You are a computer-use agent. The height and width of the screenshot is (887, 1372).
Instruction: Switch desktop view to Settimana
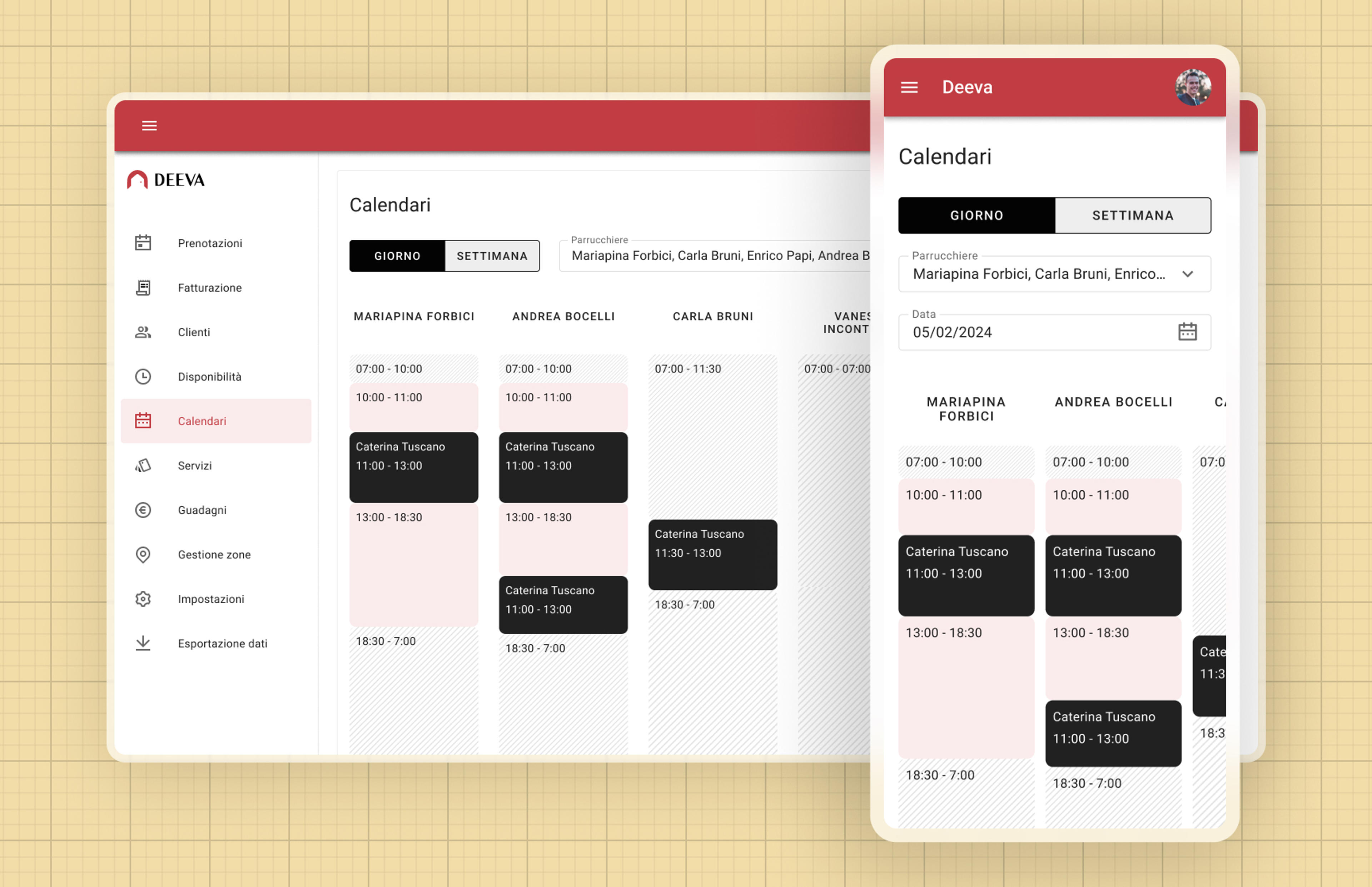pyautogui.click(x=492, y=256)
